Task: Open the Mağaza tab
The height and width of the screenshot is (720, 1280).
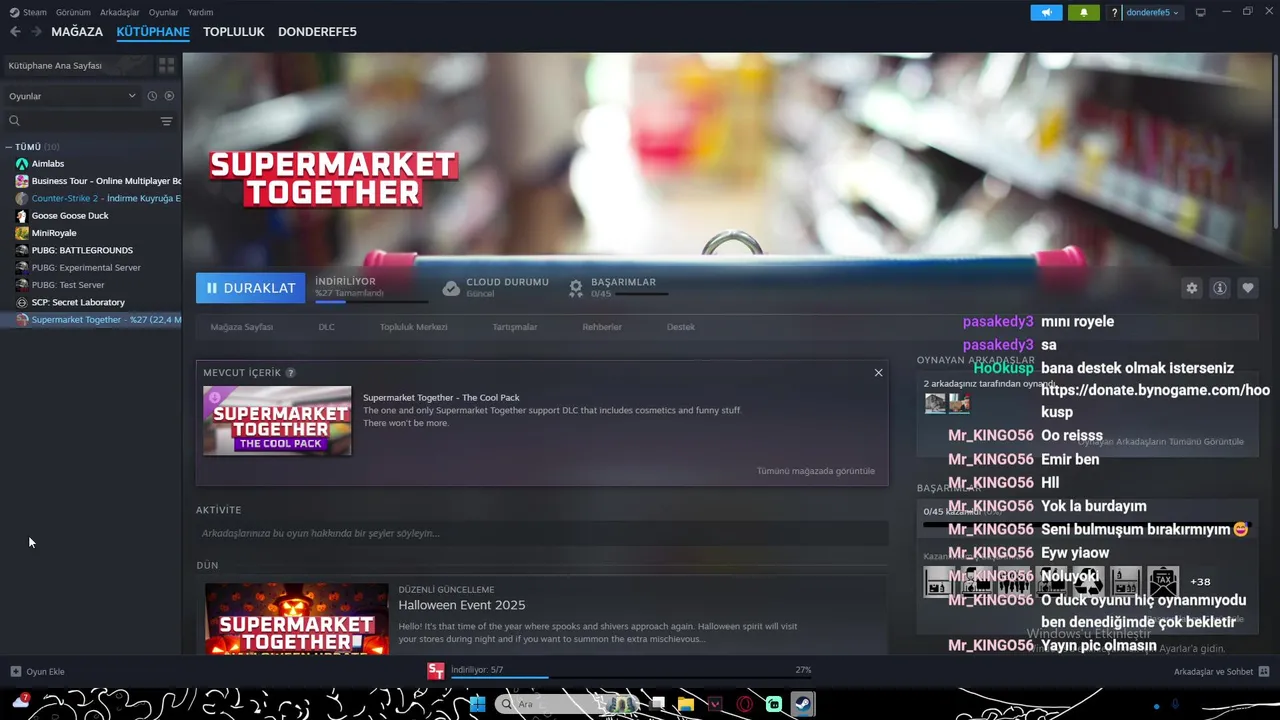Action: point(77,32)
